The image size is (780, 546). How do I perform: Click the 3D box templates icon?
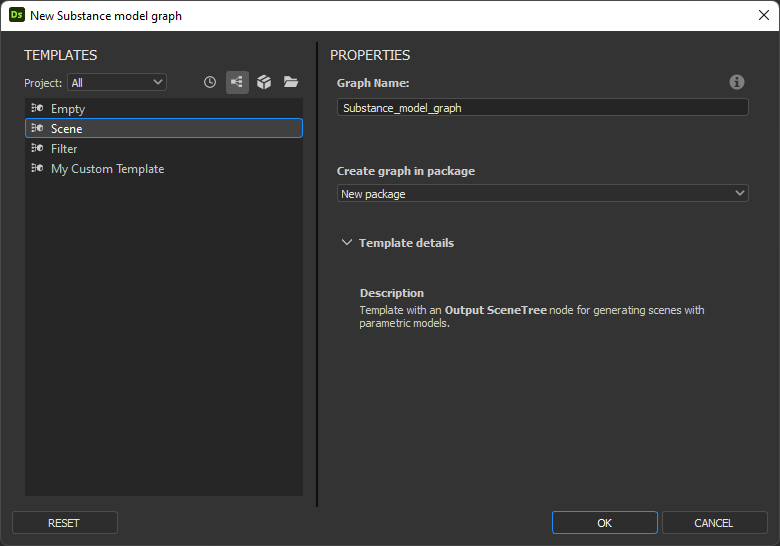click(x=264, y=83)
